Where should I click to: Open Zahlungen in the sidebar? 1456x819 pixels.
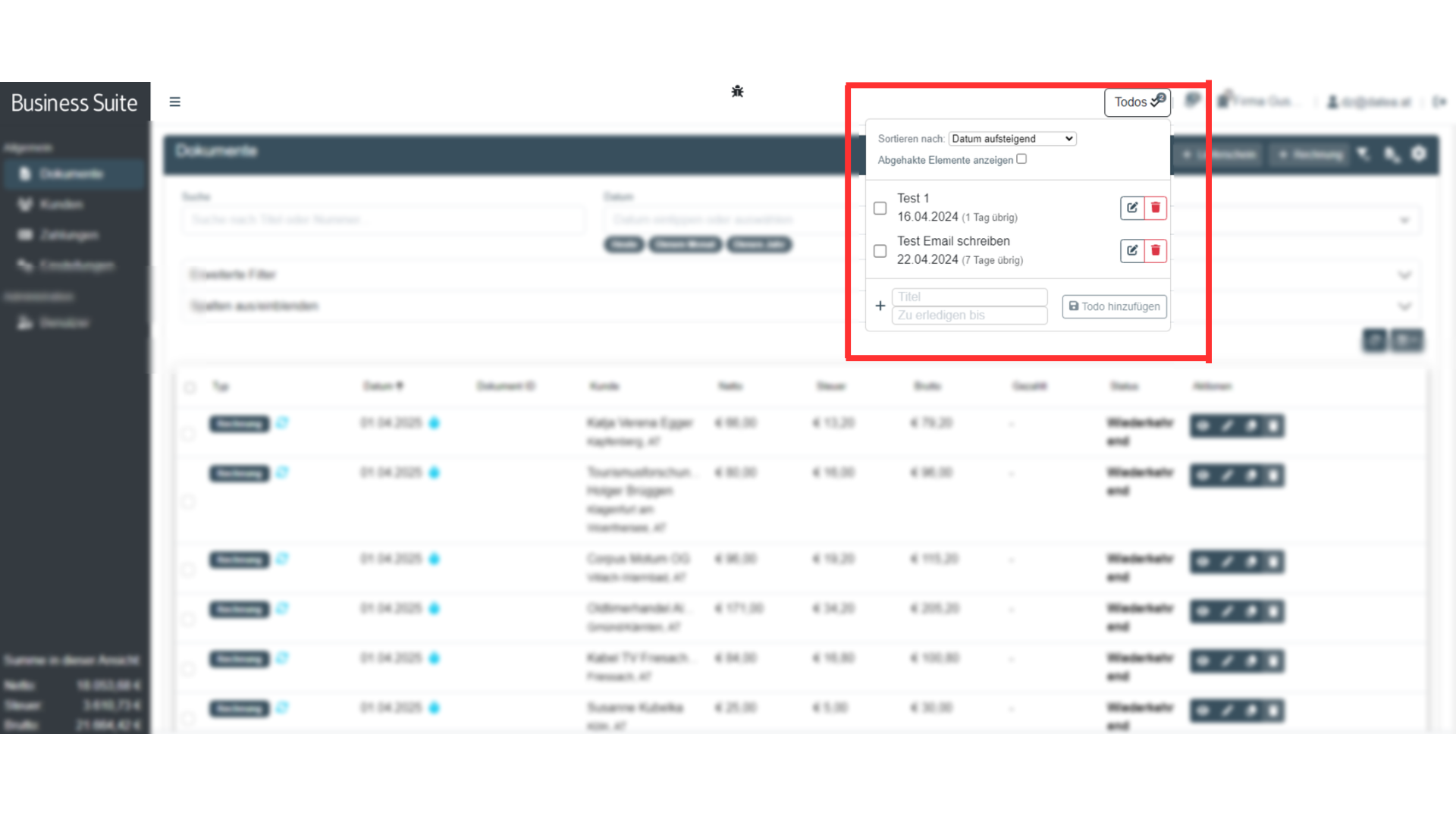(68, 235)
